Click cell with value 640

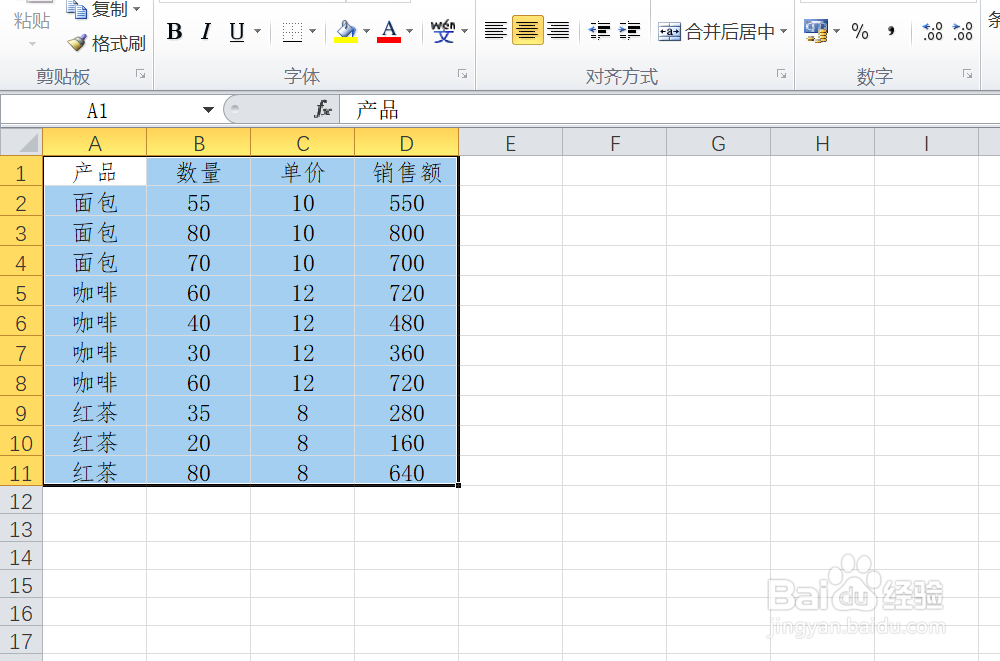[406, 472]
